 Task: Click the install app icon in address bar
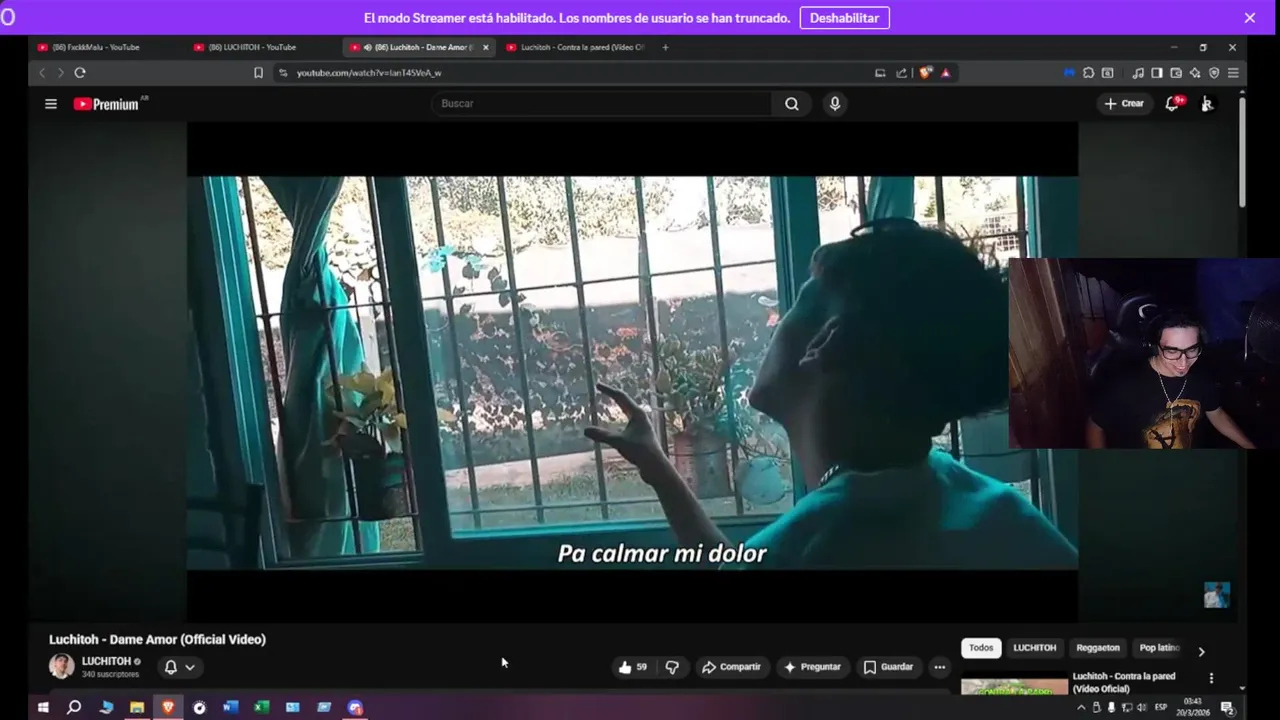point(880,73)
